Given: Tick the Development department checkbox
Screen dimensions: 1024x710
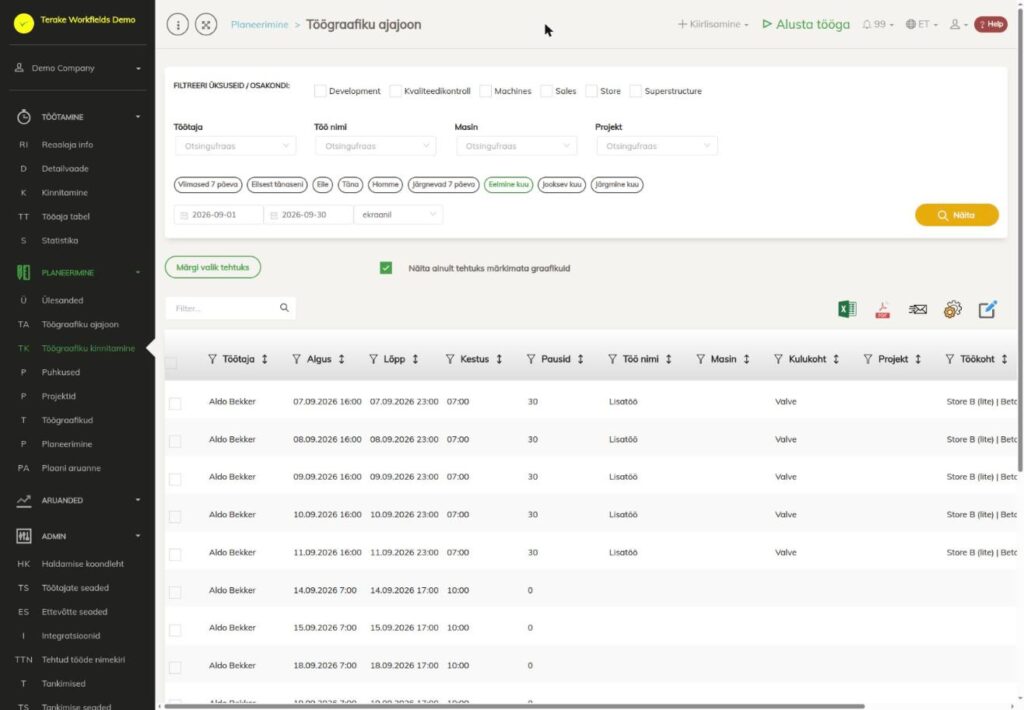Looking at the screenshot, I should [x=320, y=91].
